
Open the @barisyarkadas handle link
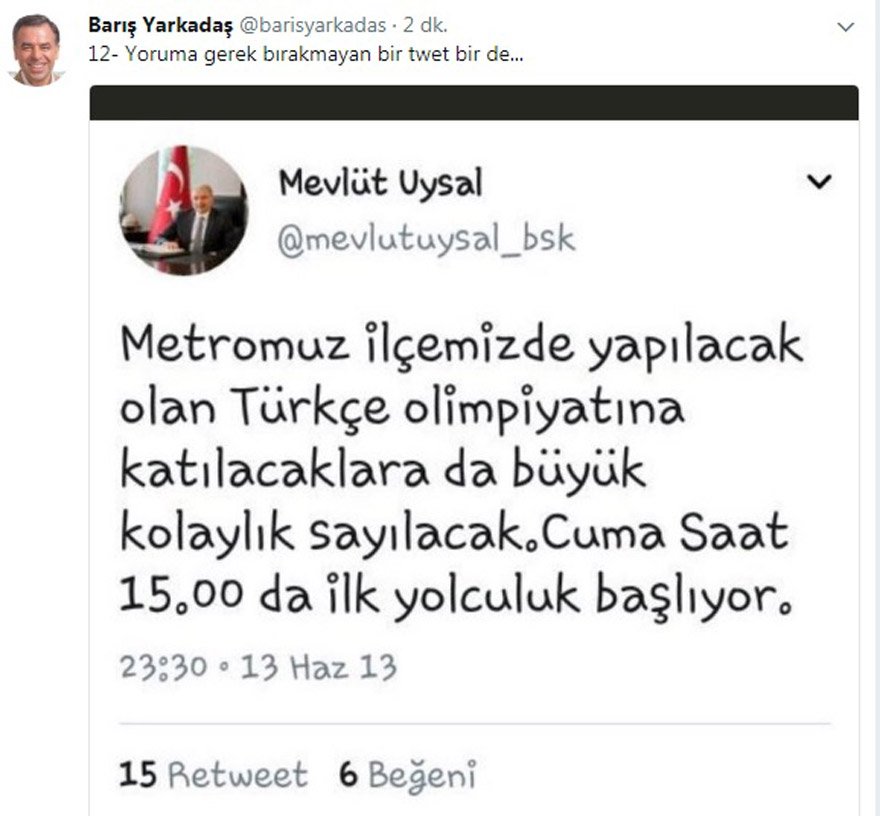point(313,25)
